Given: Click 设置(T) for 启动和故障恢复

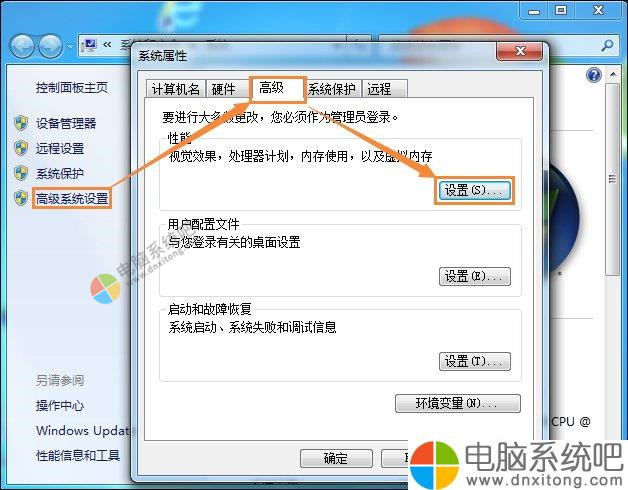Looking at the screenshot, I should point(475,361).
